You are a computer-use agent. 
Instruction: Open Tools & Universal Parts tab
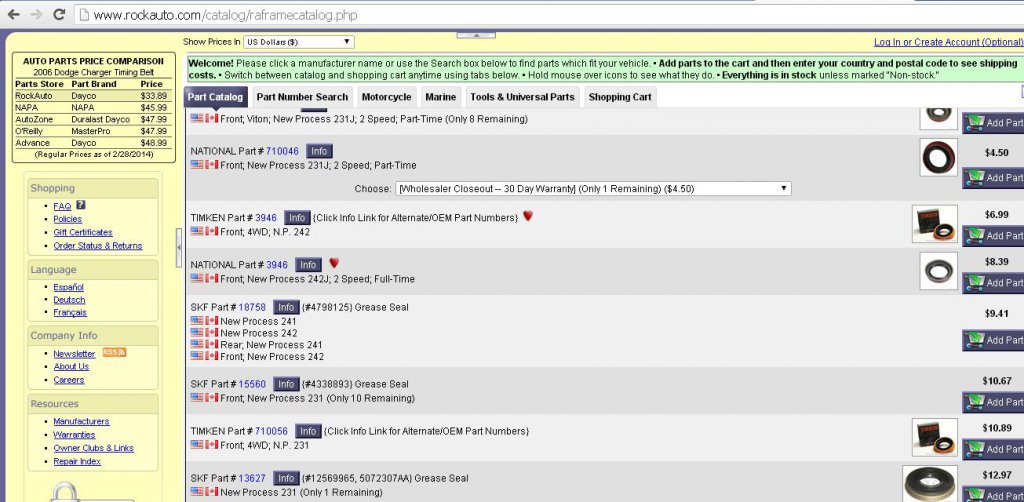(522, 97)
